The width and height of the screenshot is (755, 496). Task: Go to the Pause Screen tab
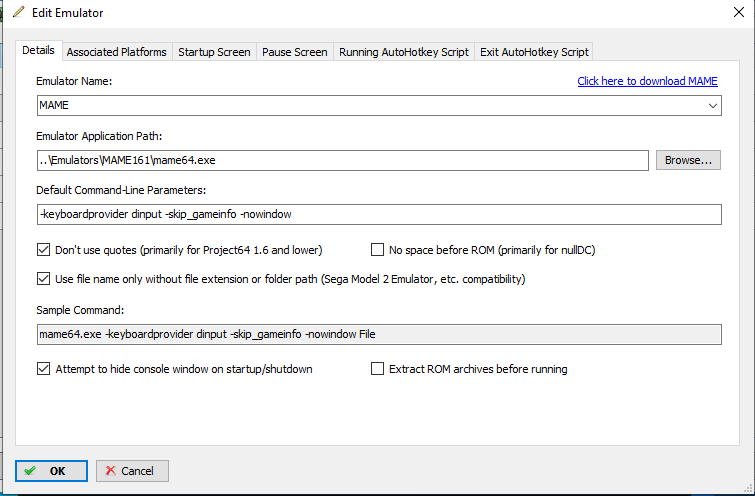(x=295, y=52)
